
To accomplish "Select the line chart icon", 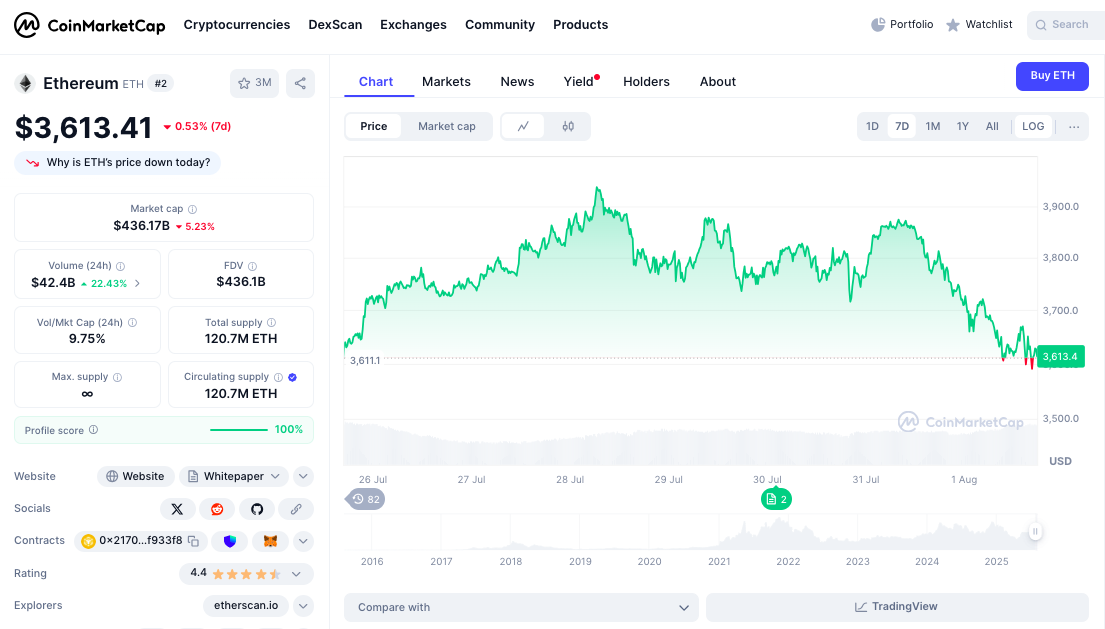I will (x=523, y=126).
